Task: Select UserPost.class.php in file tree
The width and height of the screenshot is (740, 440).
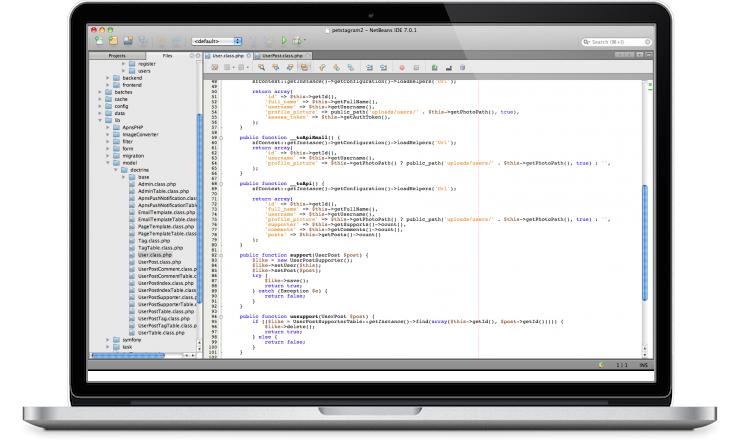Action: pos(159,262)
